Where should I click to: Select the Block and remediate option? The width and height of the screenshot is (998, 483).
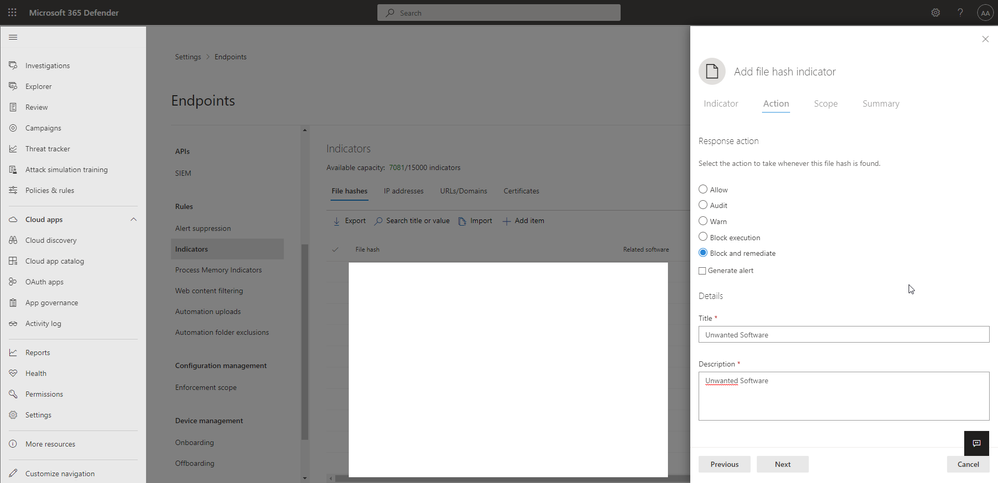703,253
